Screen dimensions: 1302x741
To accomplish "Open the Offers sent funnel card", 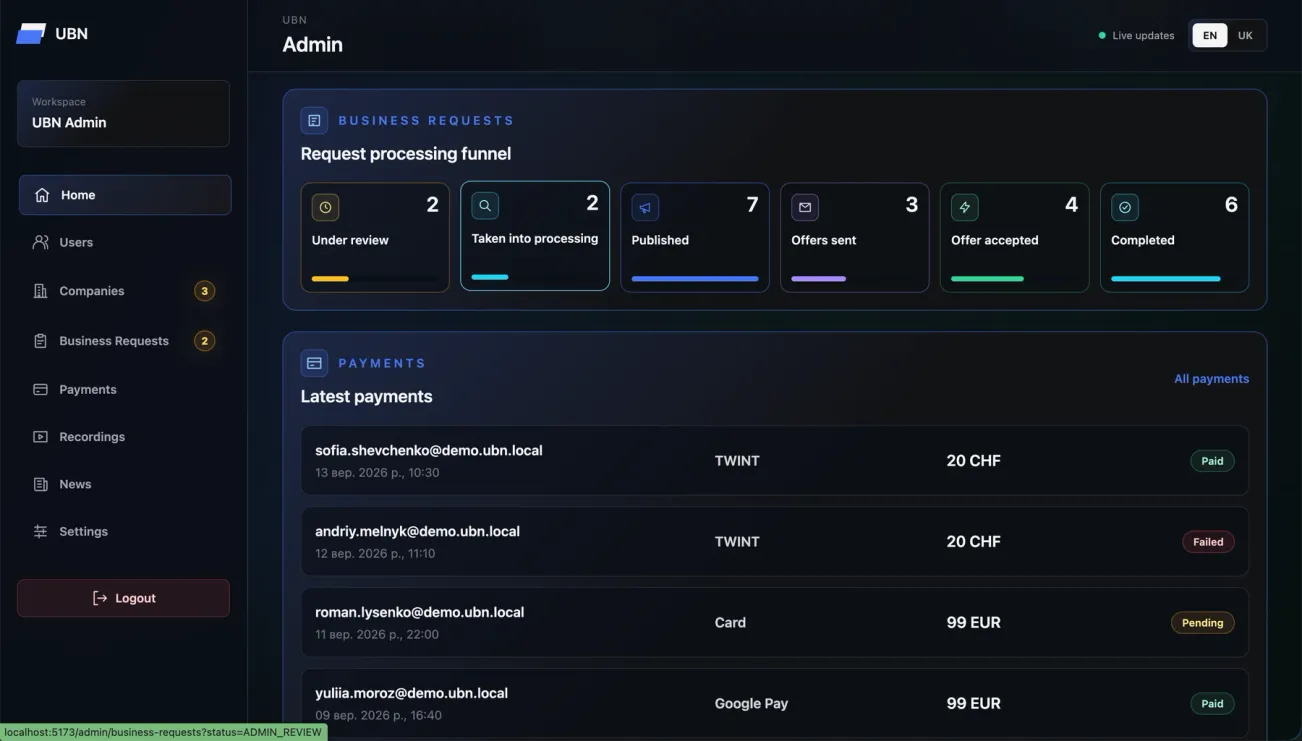I will 855,237.
